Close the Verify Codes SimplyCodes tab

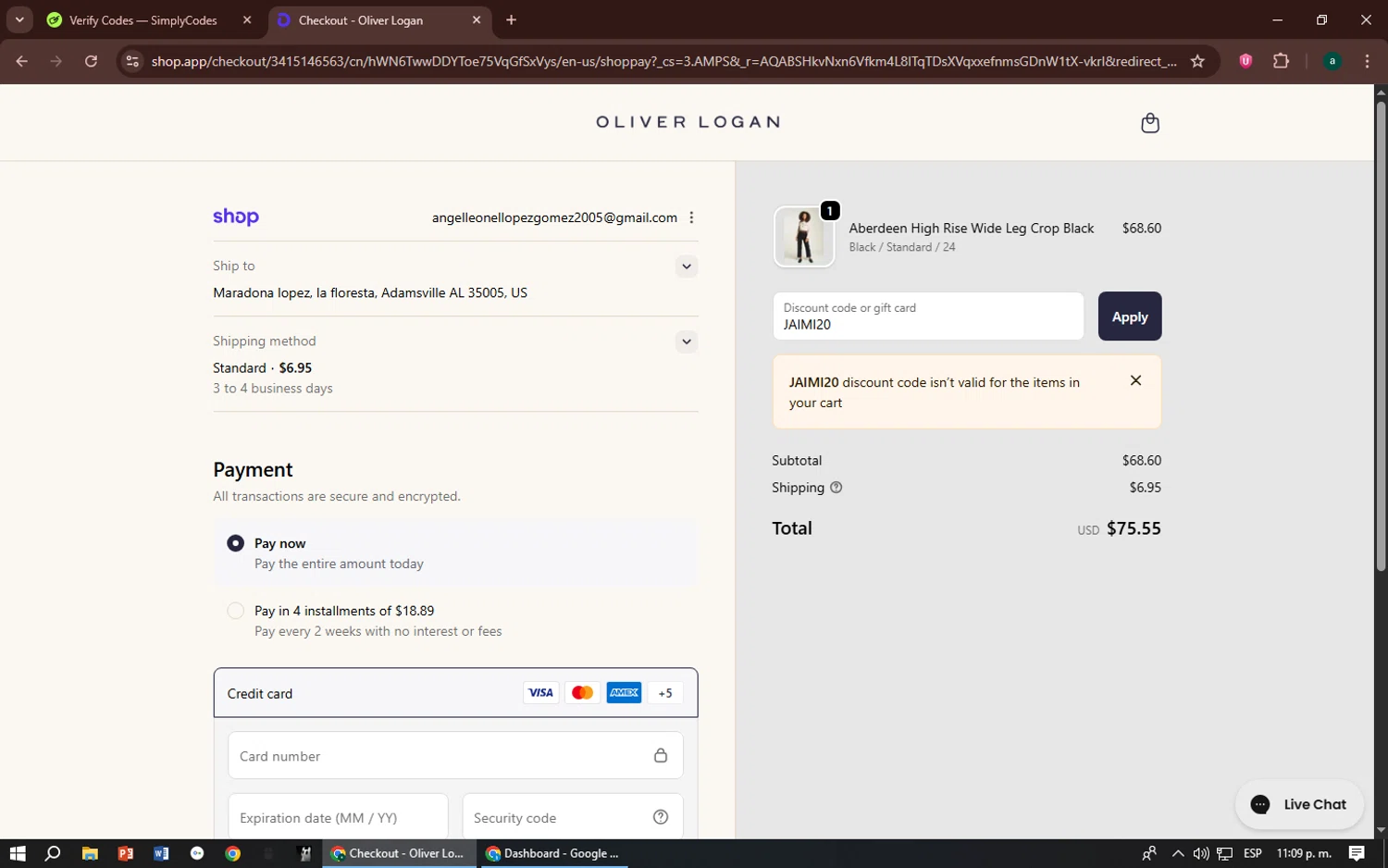click(247, 19)
